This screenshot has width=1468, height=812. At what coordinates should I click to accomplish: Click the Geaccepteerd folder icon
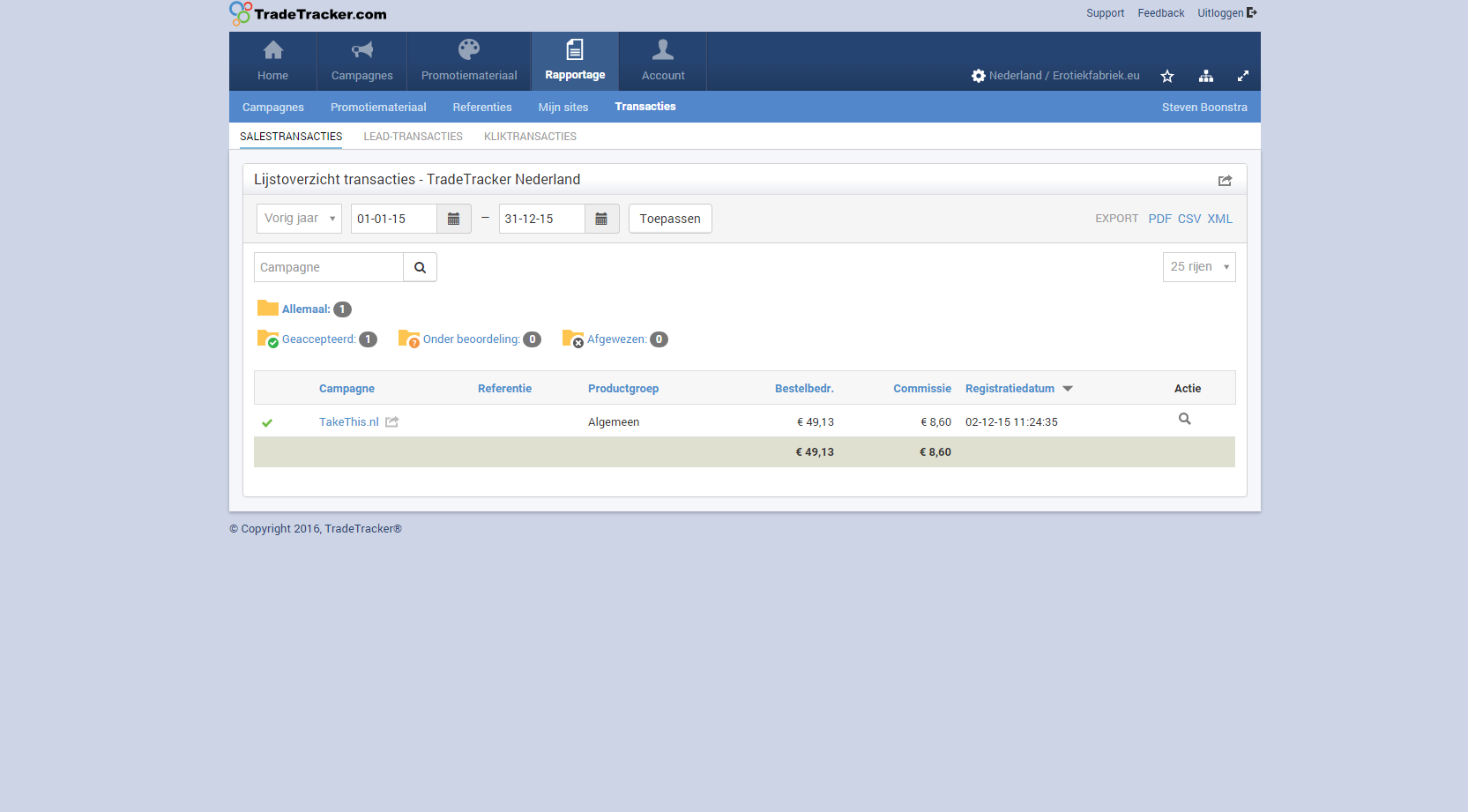point(268,339)
